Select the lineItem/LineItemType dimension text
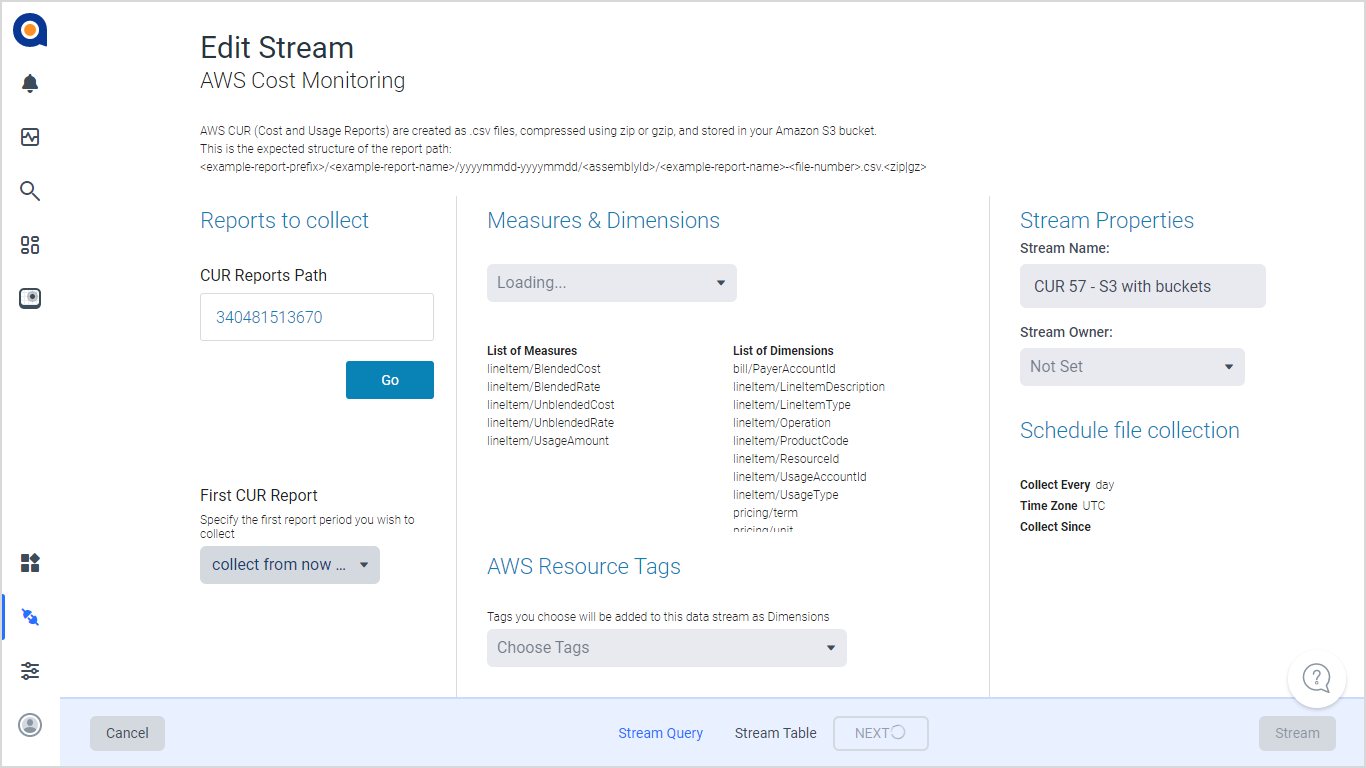Image resolution: width=1366 pixels, height=768 pixels. tap(792, 405)
